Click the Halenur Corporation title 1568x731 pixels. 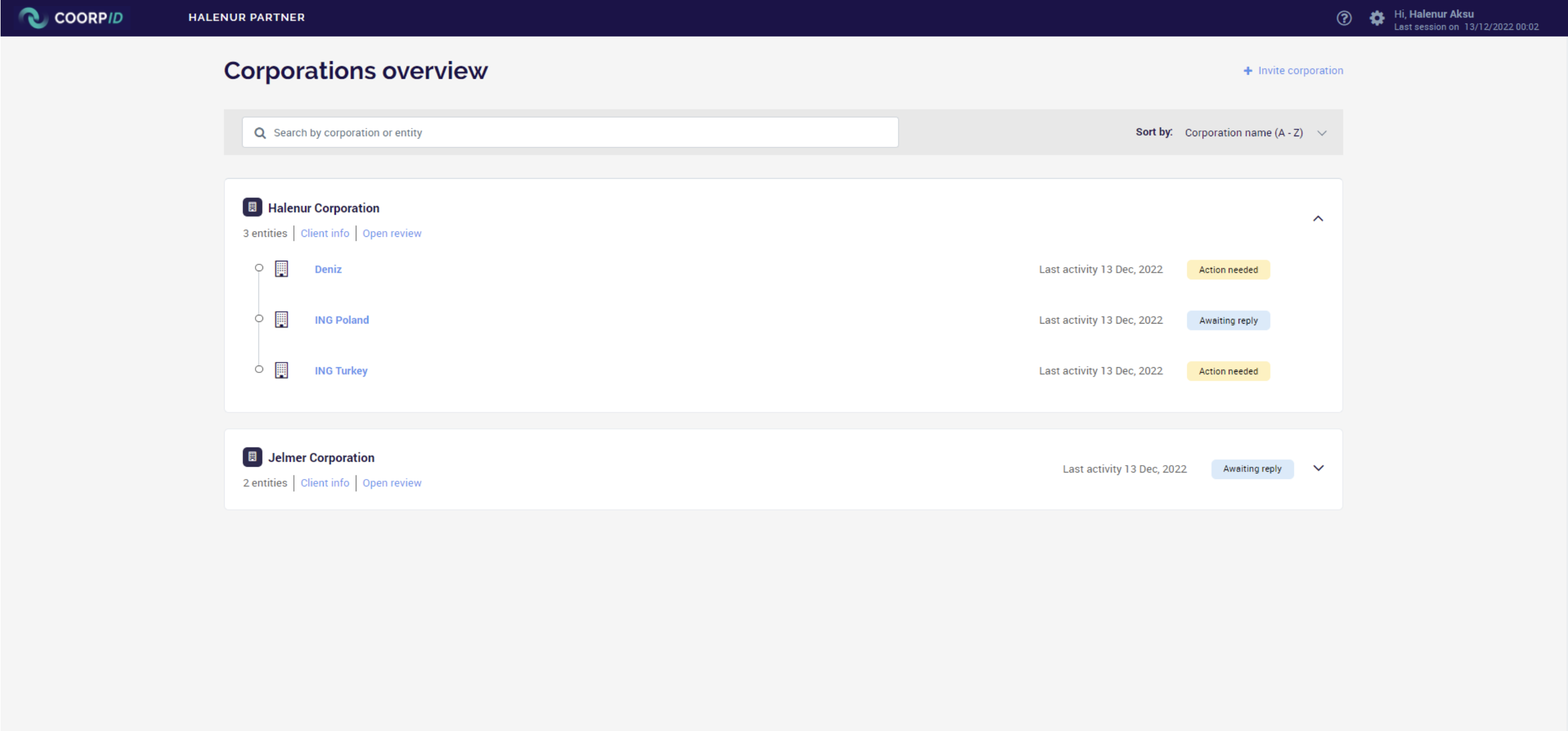tap(324, 208)
